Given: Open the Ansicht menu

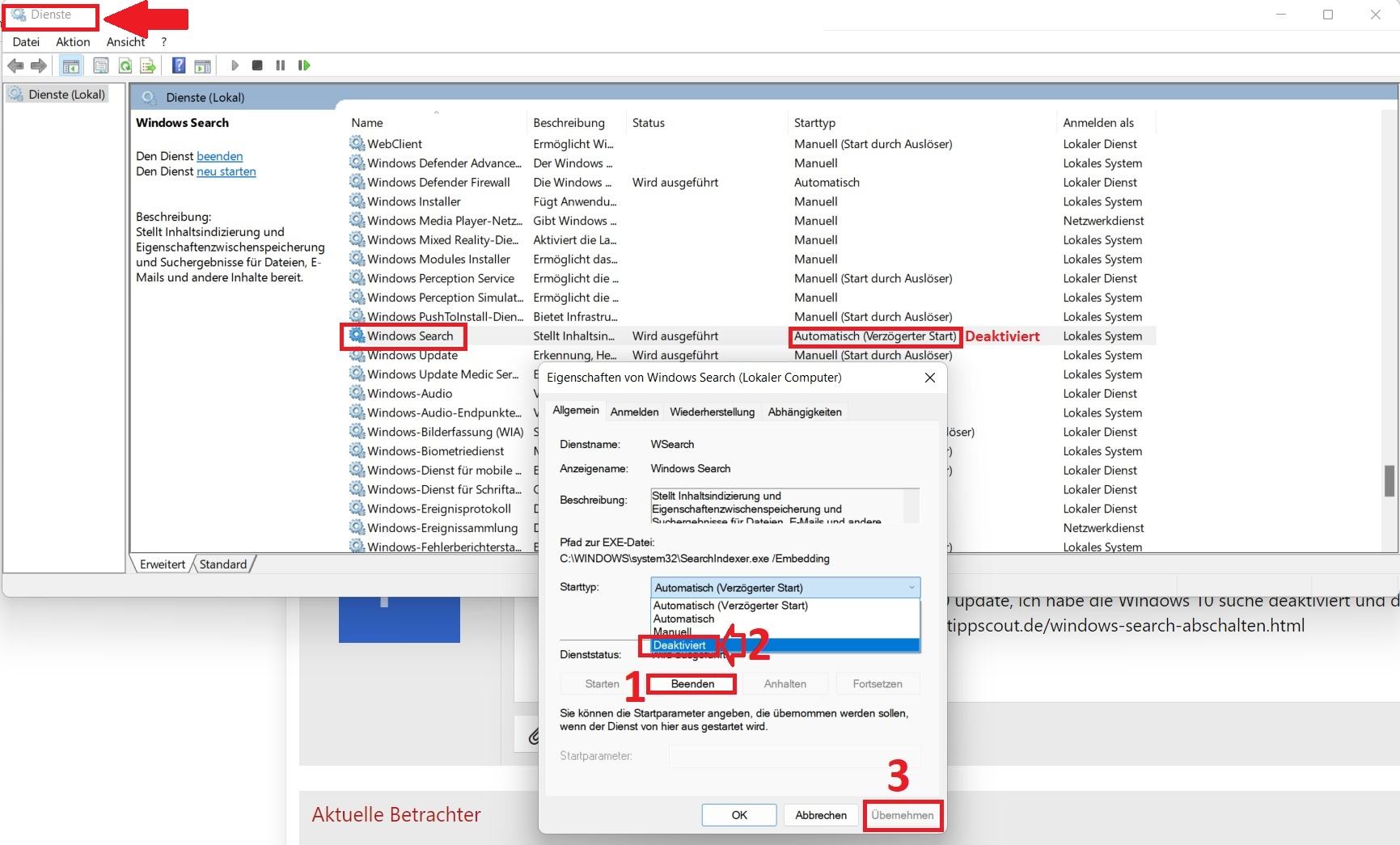Looking at the screenshot, I should [126, 42].
